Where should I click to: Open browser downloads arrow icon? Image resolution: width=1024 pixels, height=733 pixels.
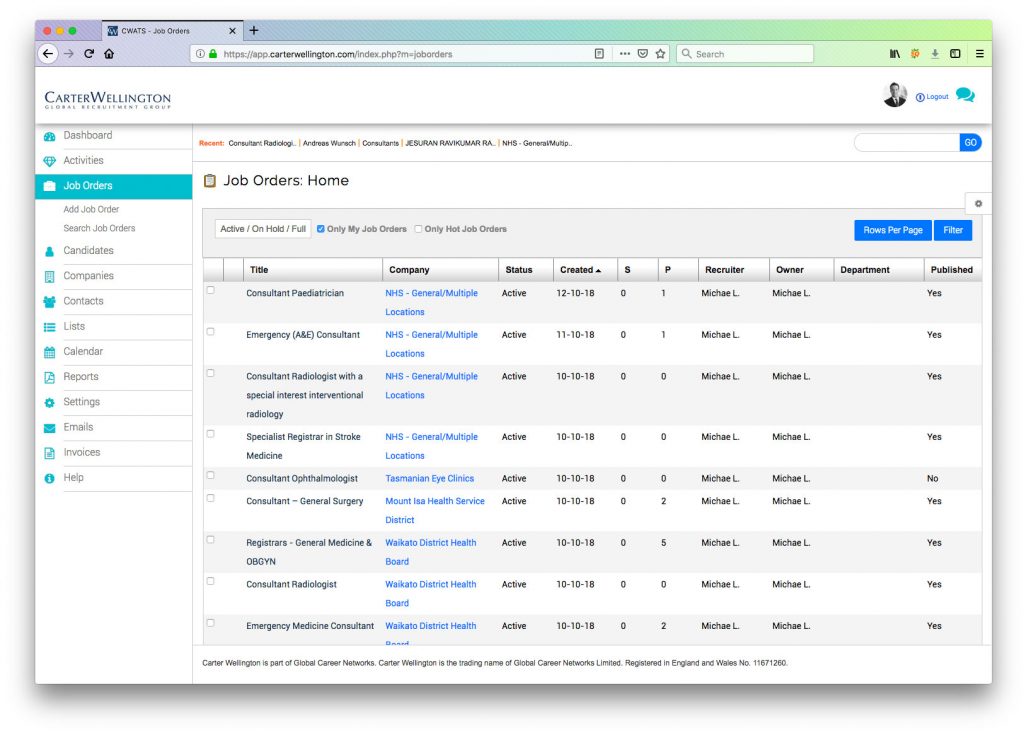(x=935, y=54)
